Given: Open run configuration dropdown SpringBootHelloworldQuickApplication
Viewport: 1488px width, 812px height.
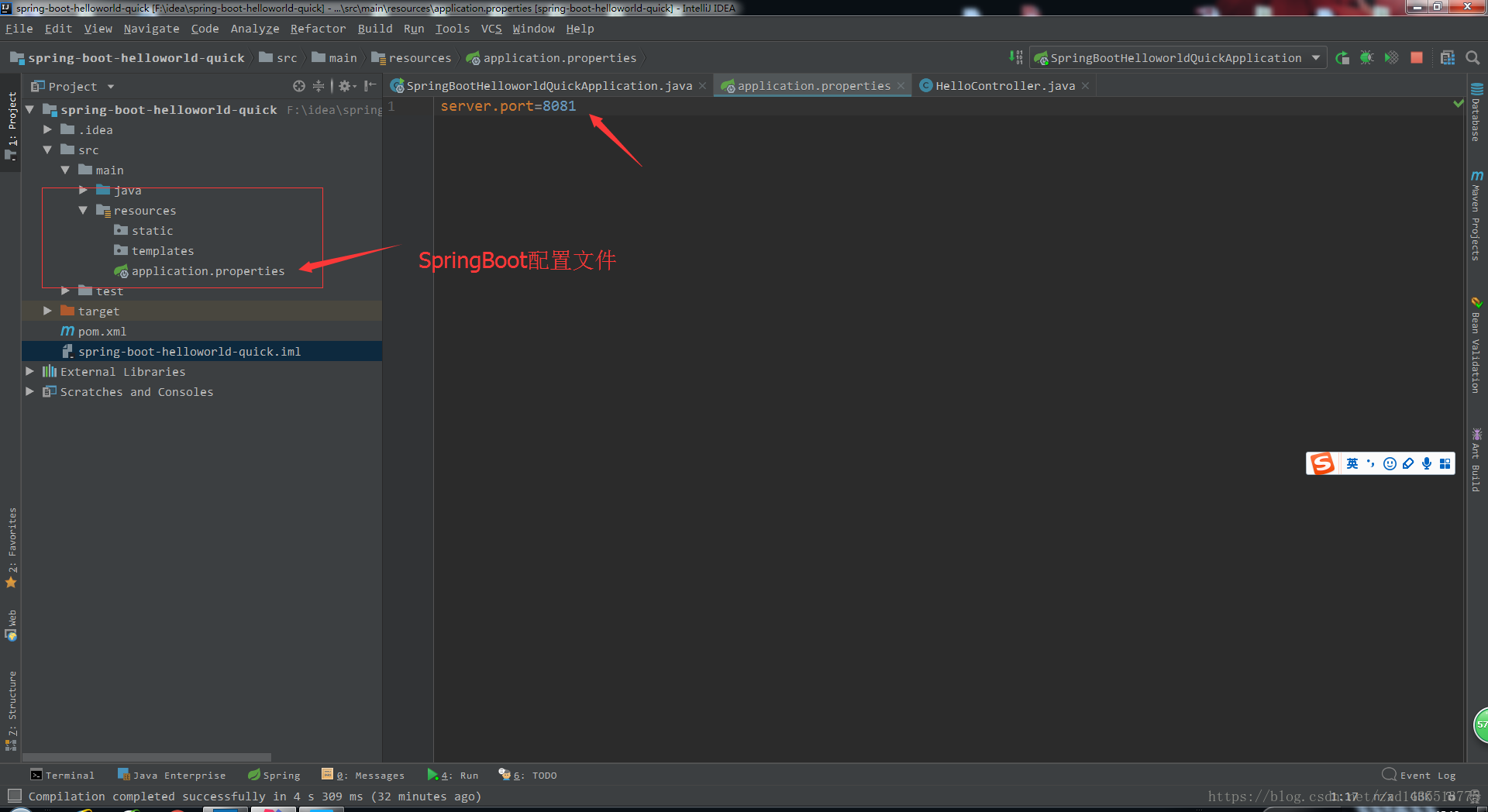Looking at the screenshot, I should [1177, 58].
